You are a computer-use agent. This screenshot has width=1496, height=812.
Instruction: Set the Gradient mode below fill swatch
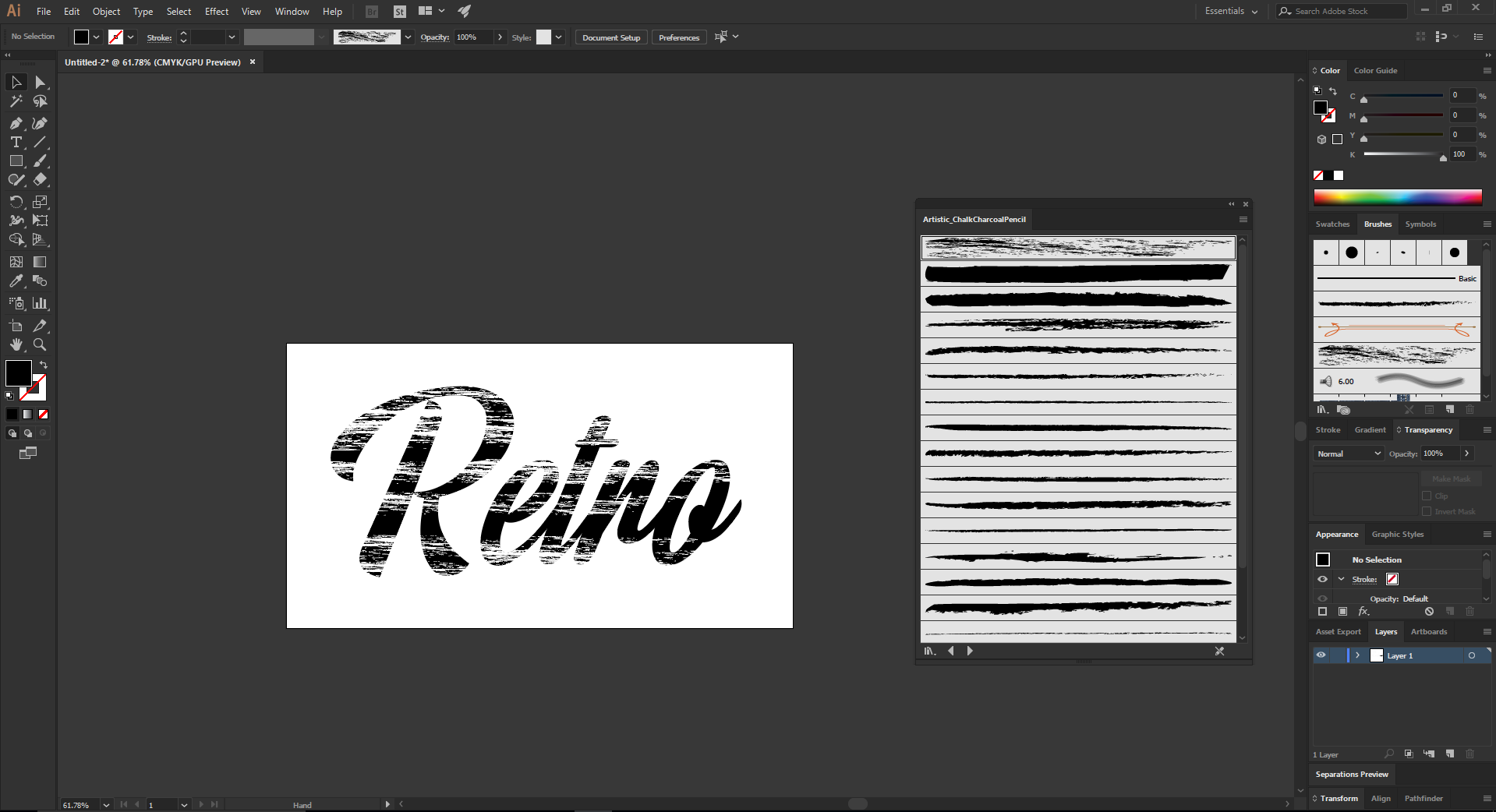click(28, 415)
